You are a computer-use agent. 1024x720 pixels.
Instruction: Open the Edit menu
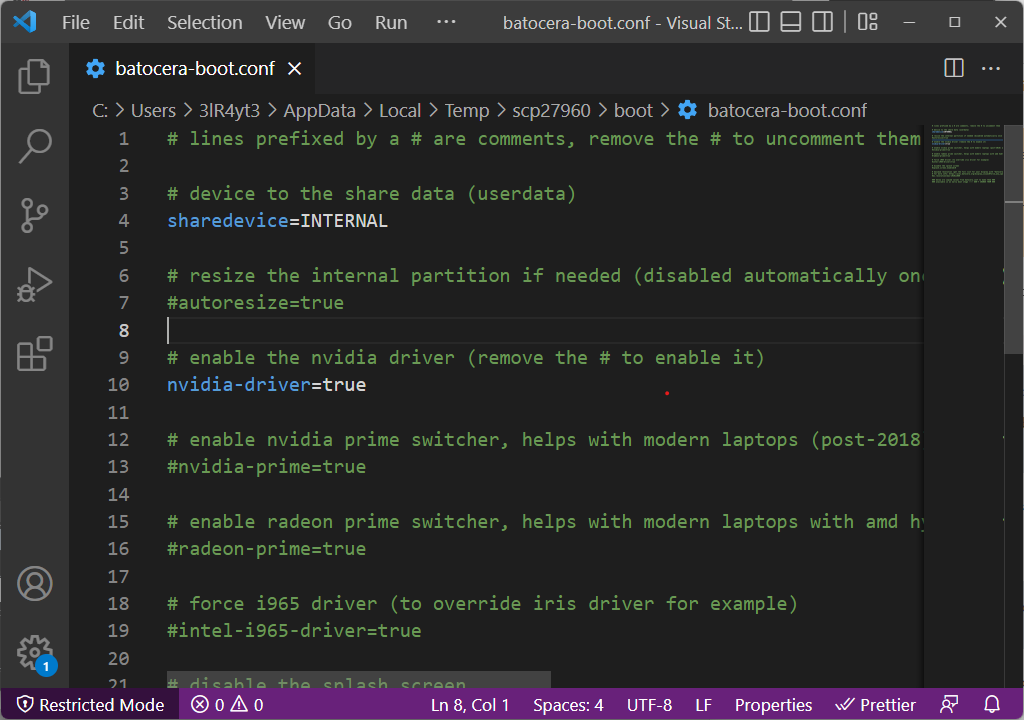coord(128,22)
